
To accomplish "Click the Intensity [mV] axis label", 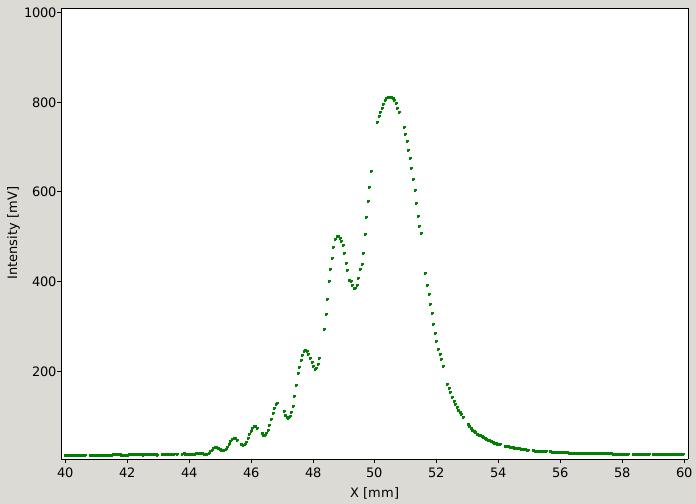I will (x=13, y=233).
